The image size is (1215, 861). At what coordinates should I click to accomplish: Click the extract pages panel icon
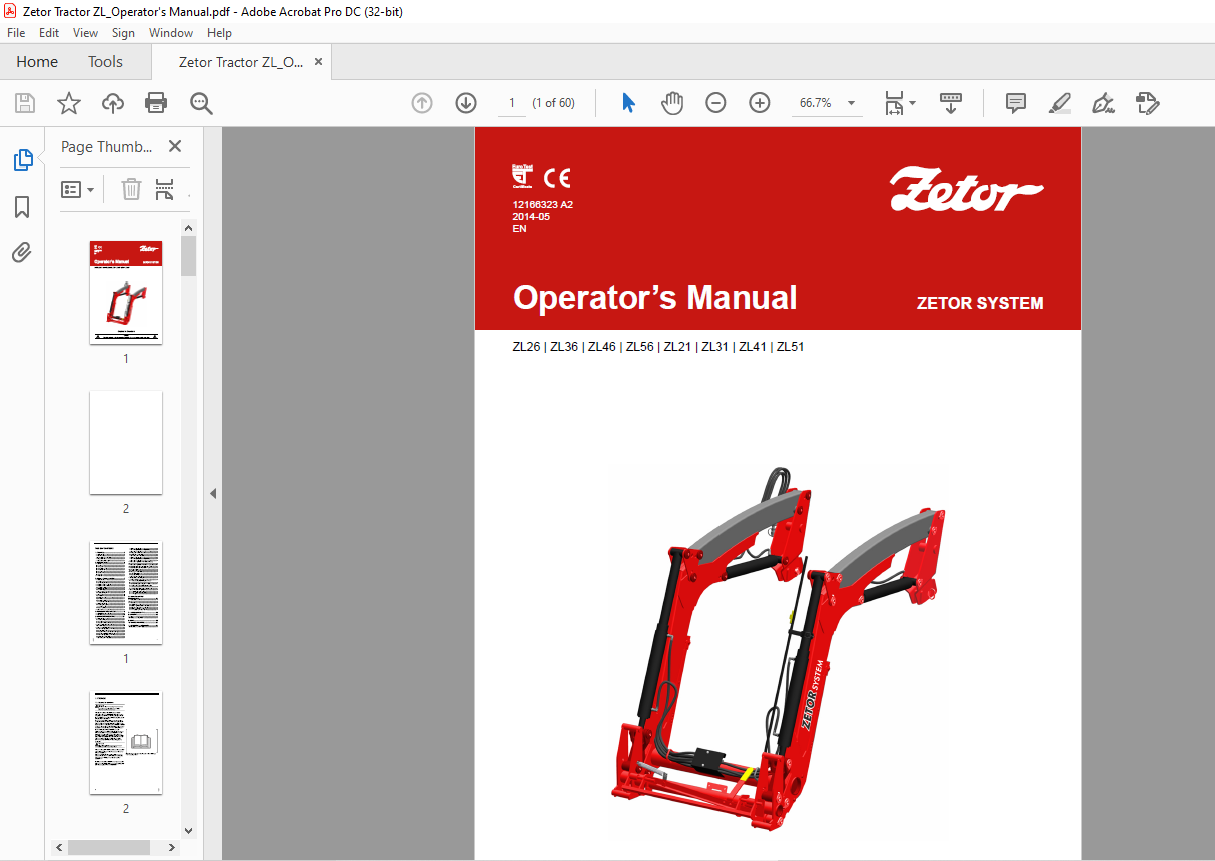point(165,189)
